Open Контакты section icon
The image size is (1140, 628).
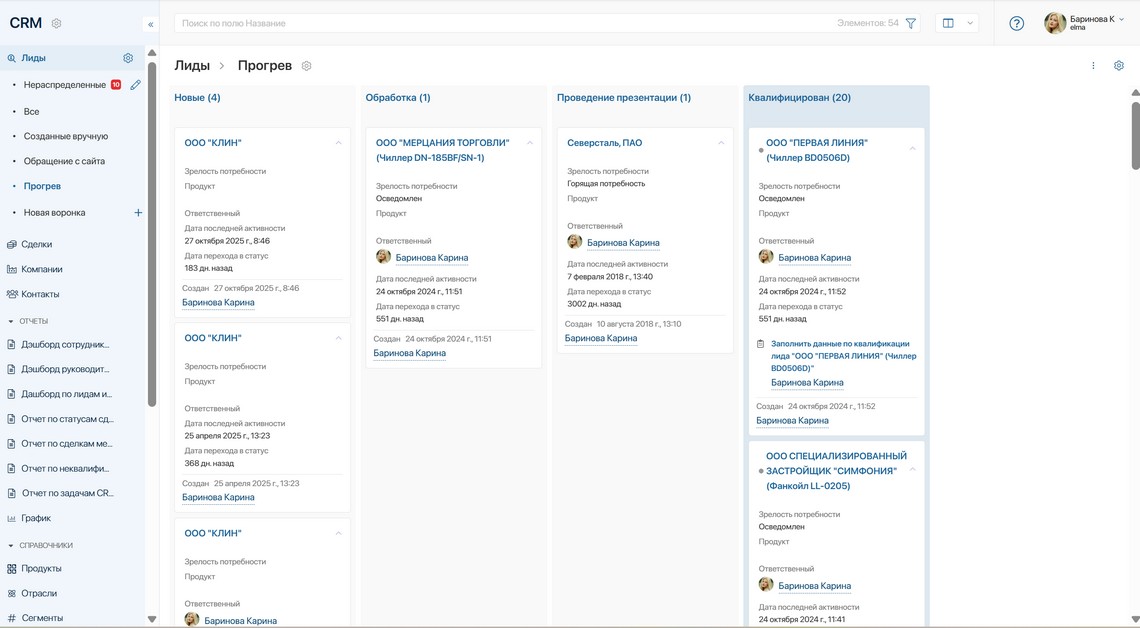click(x=12, y=294)
